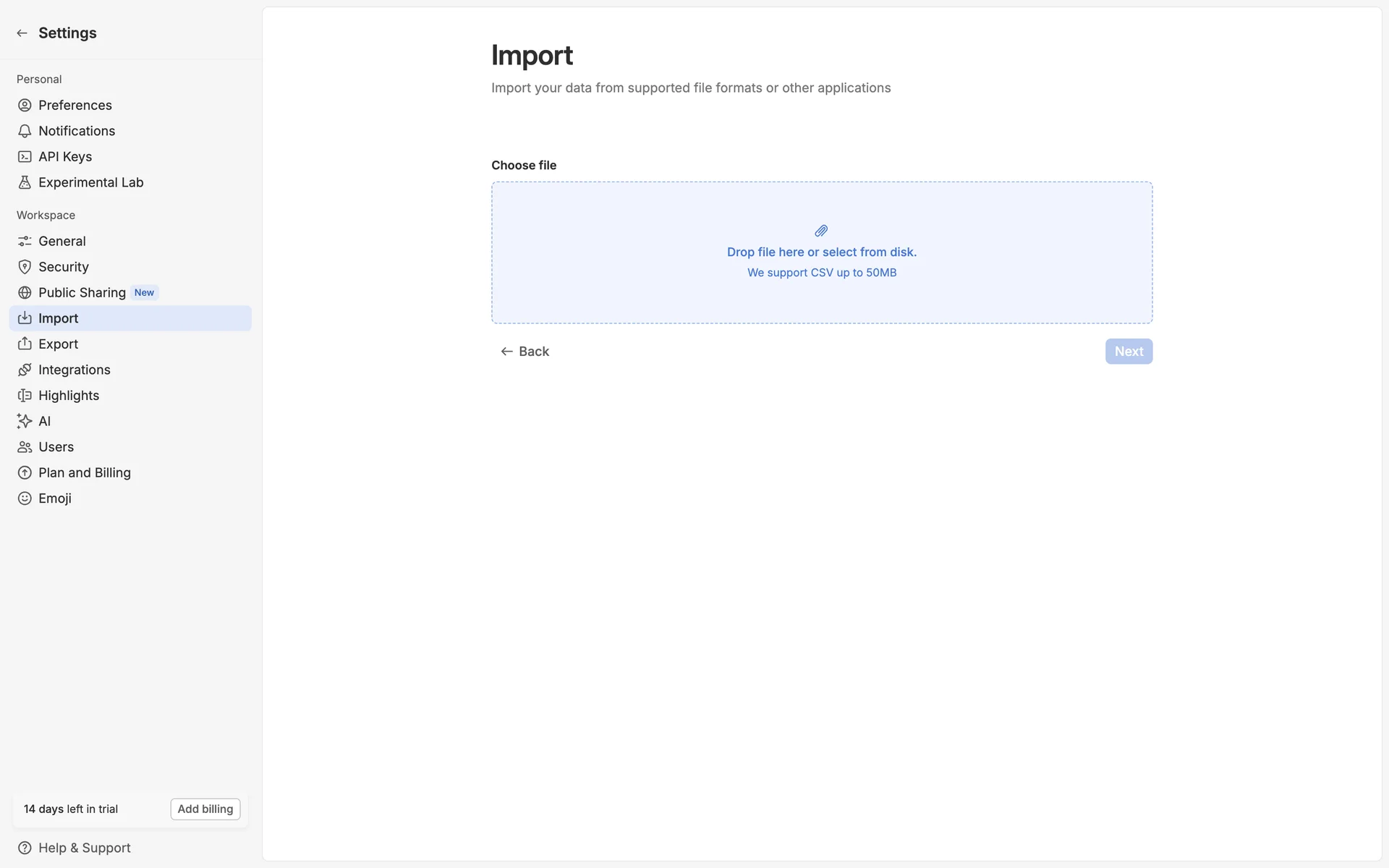
Task: Click the Emoji smiley icon
Action: coord(25,498)
